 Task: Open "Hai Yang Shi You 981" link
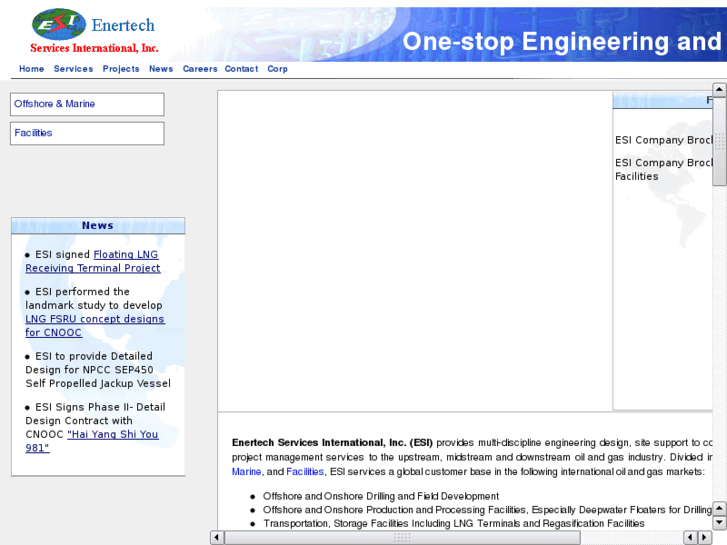(x=92, y=441)
